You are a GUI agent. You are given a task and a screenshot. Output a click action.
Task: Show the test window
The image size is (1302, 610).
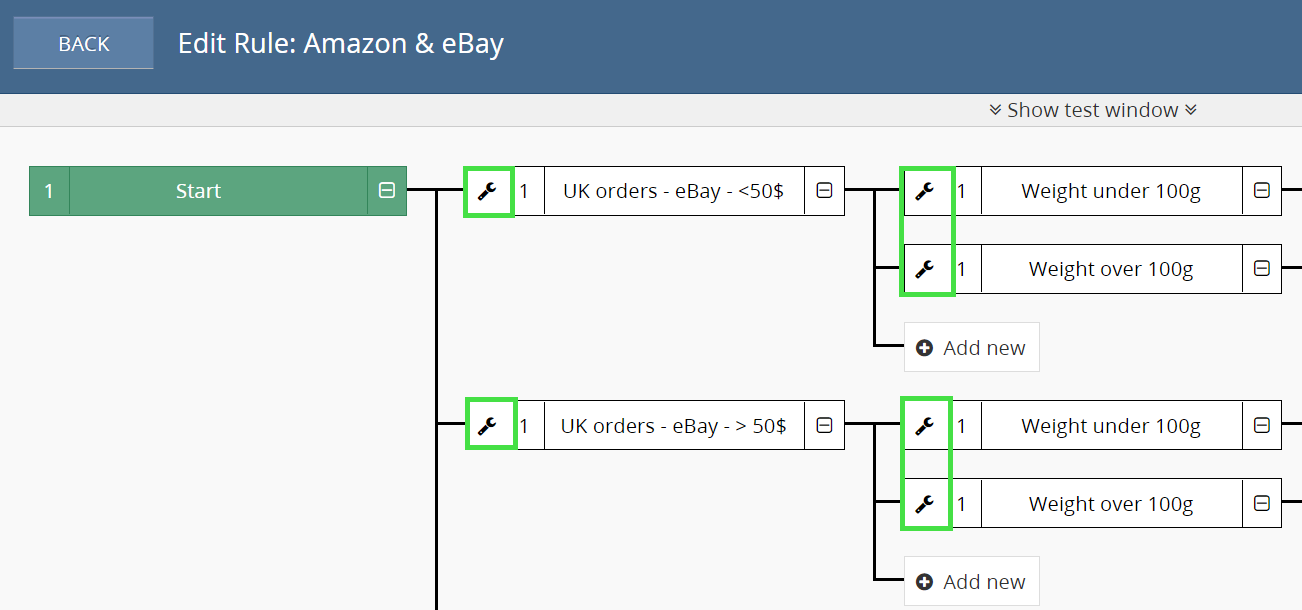[x=1092, y=110]
